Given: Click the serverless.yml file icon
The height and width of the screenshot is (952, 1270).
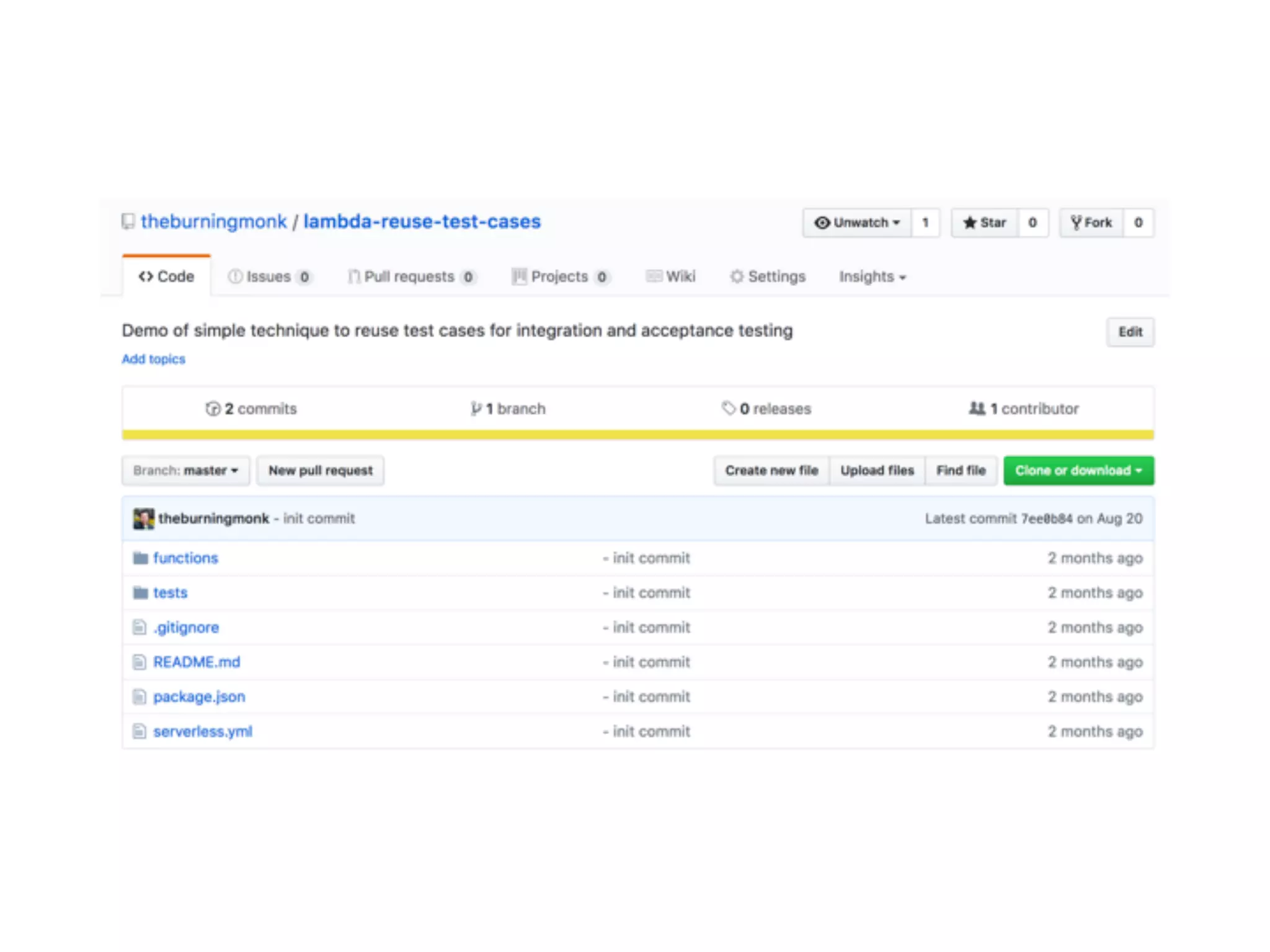Looking at the screenshot, I should (140, 732).
